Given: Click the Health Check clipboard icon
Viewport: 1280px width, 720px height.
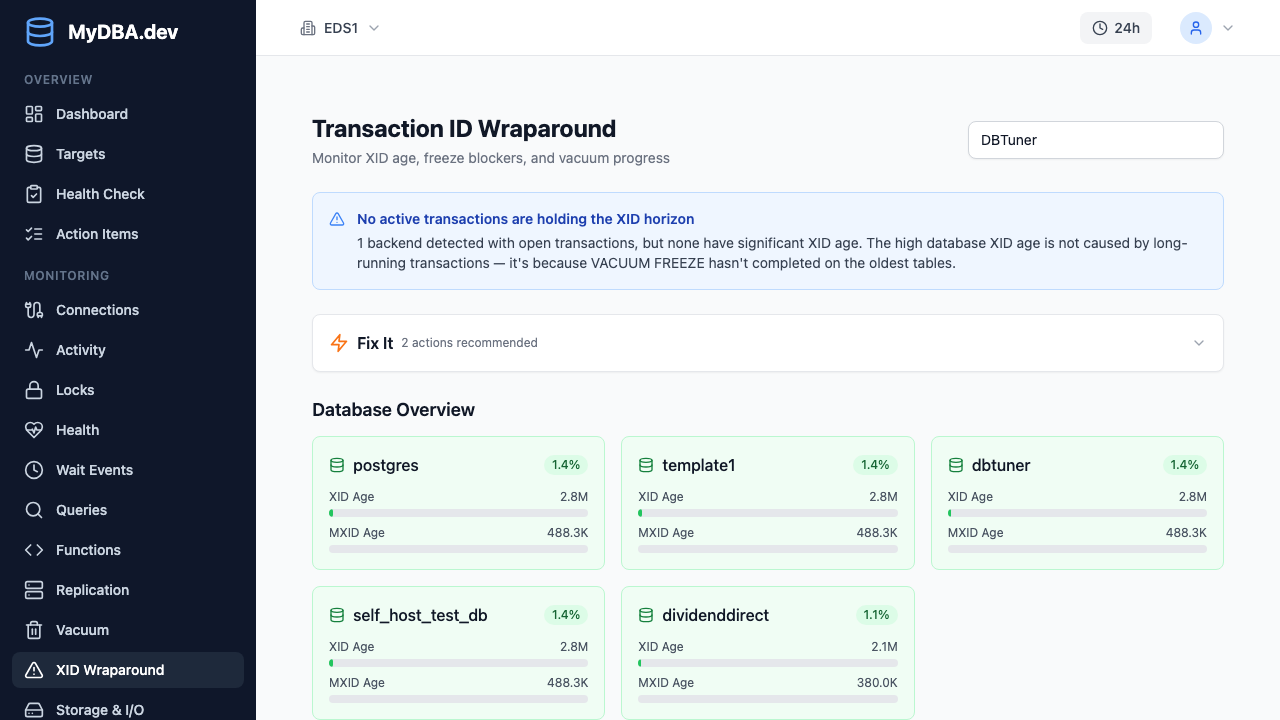Looking at the screenshot, I should (x=34, y=194).
